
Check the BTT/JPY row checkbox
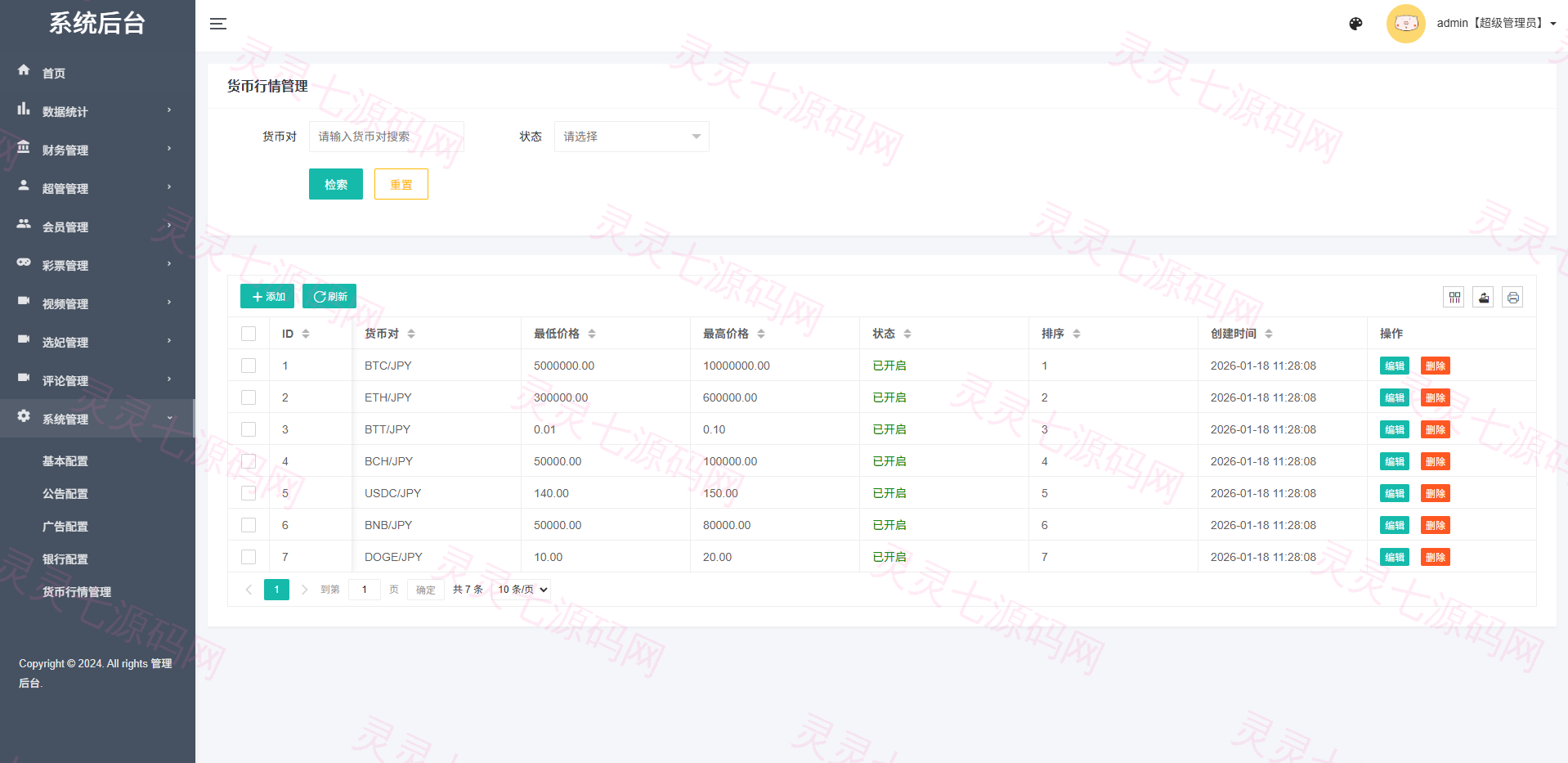pos(249,429)
